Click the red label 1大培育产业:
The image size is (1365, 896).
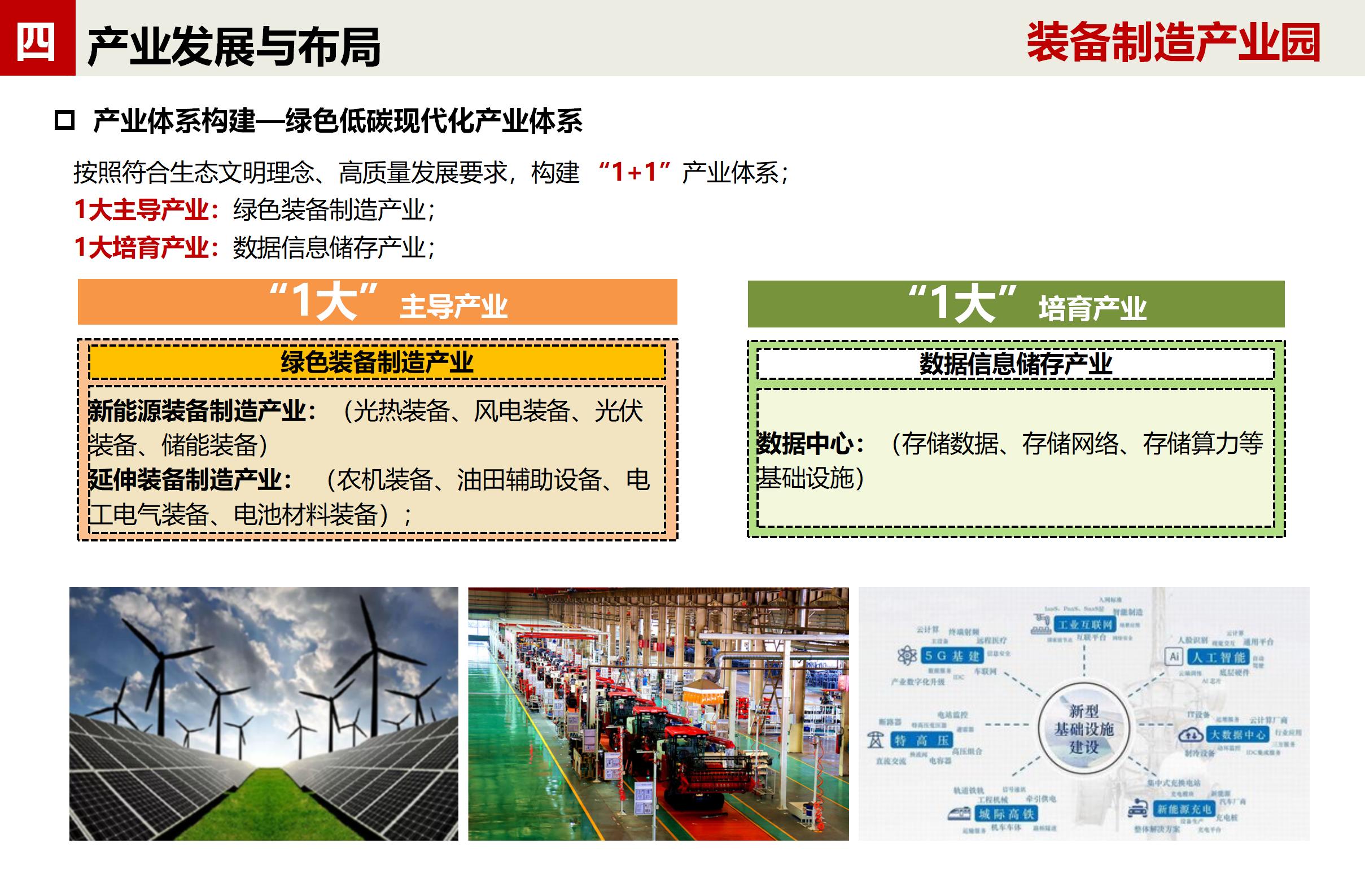pos(147,248)
